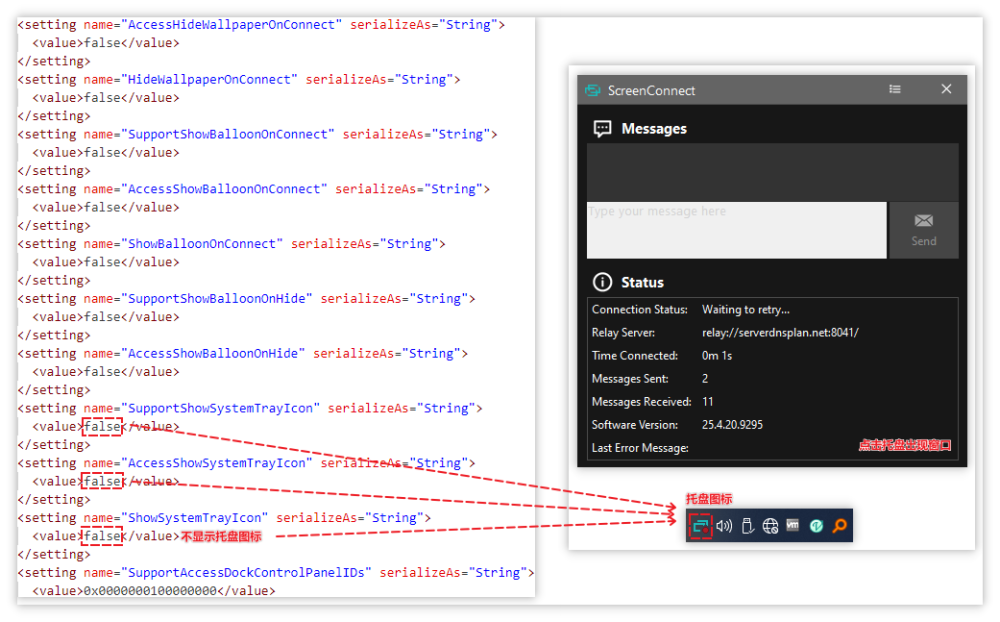Open the volume speaker tray icon
This screenshot has height=622, width=1000.
(x=724, y=526)
